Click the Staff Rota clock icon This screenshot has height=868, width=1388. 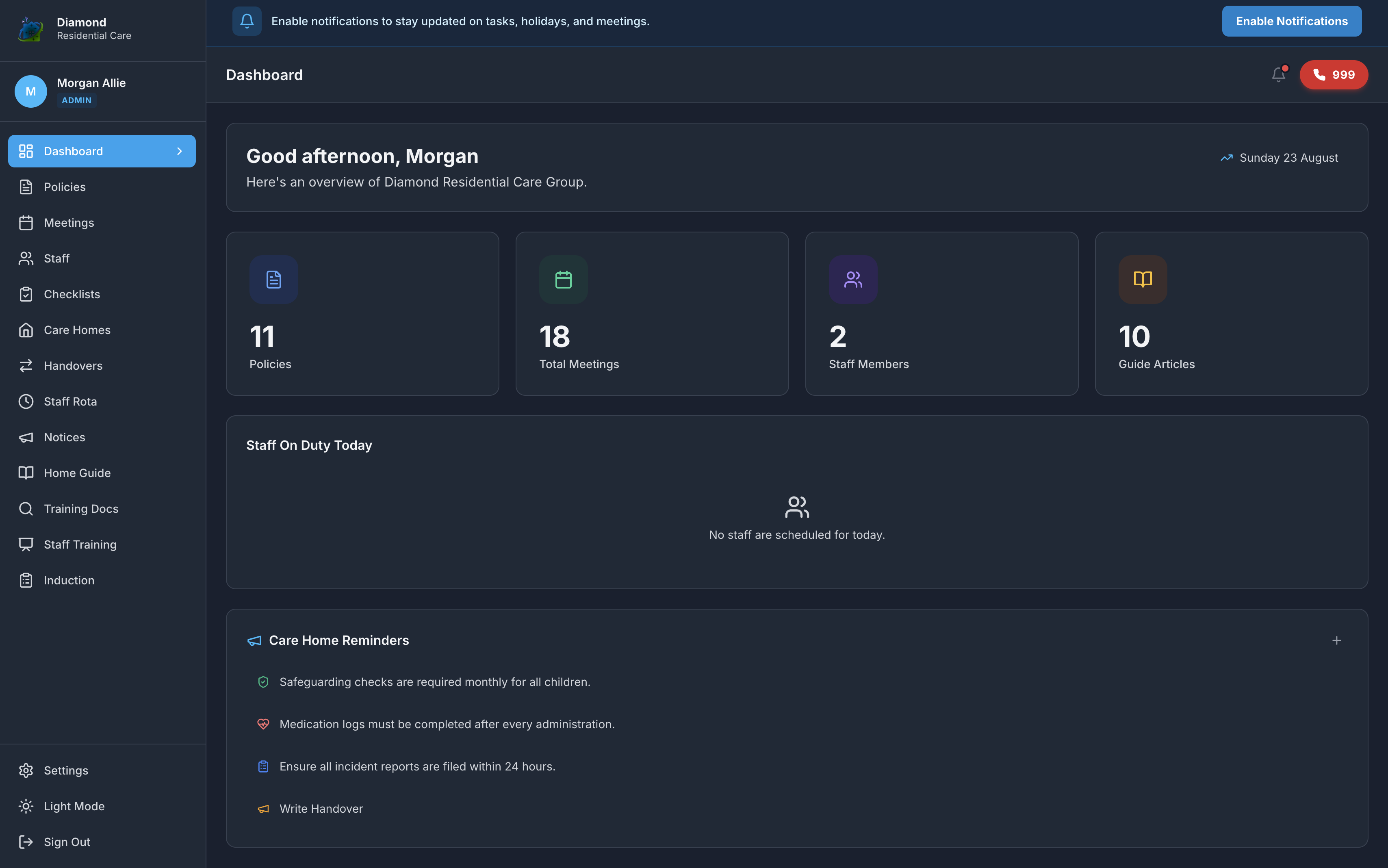coord(26,401)
